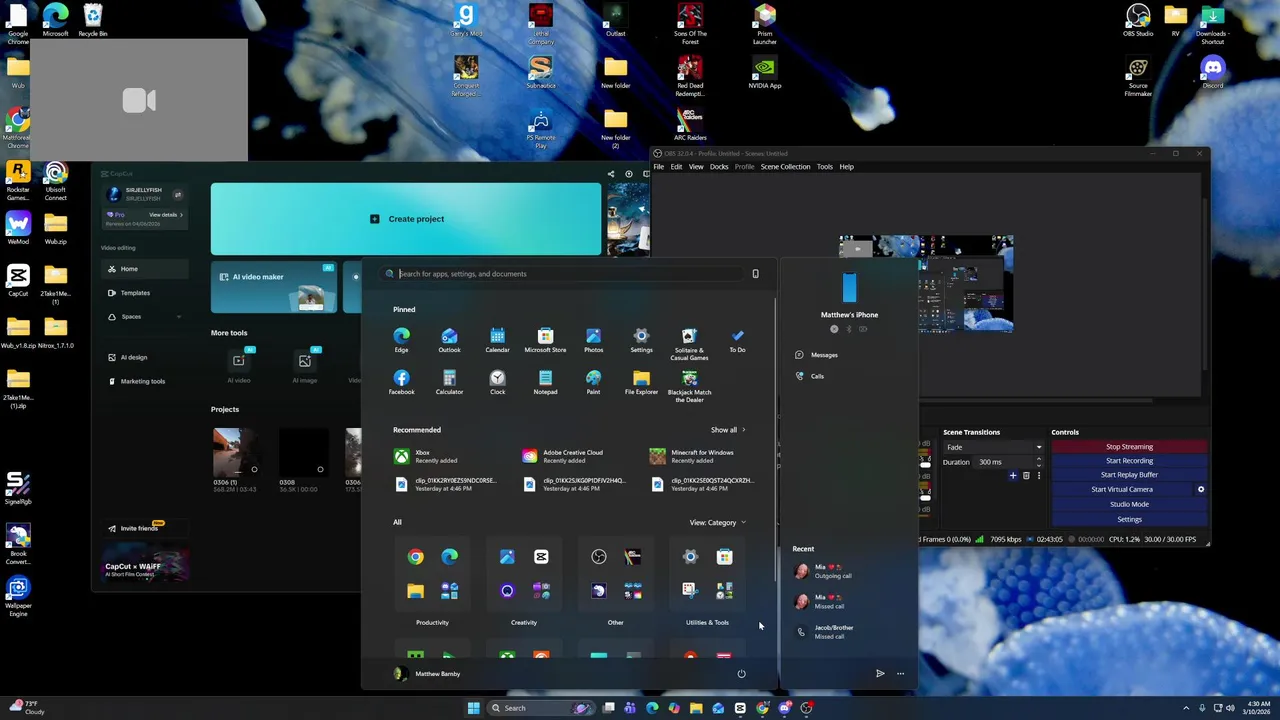Launch the pinned Clock app
This screenshot has height=720, width=1280.
tap(497, 382)
